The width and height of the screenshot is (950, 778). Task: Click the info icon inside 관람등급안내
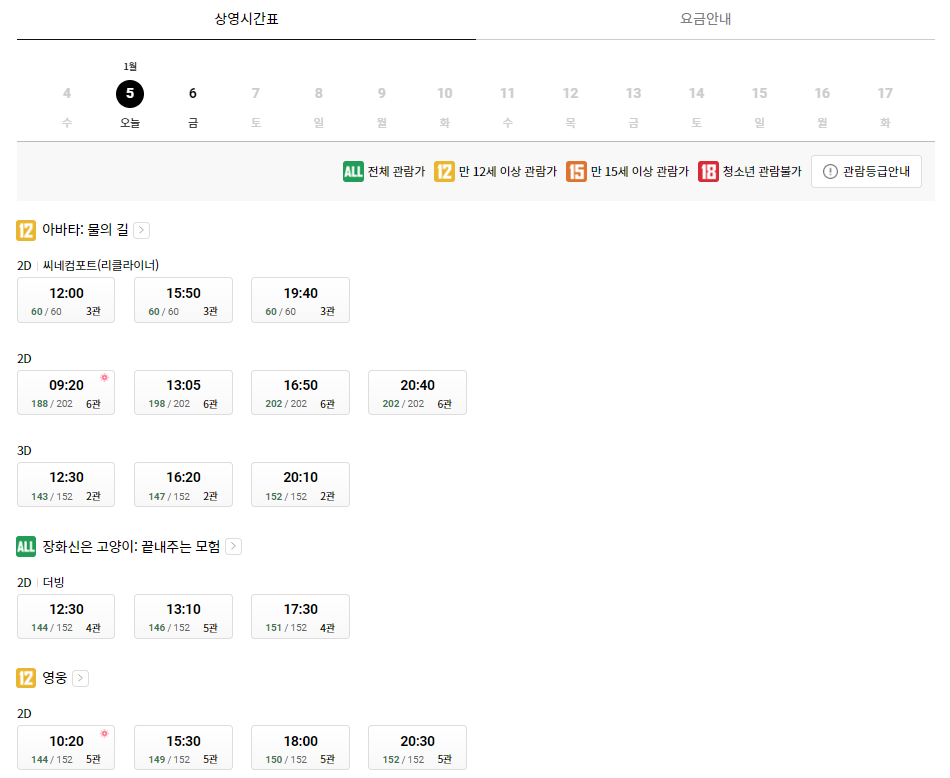pyautogui.click(x=830, y=171)
